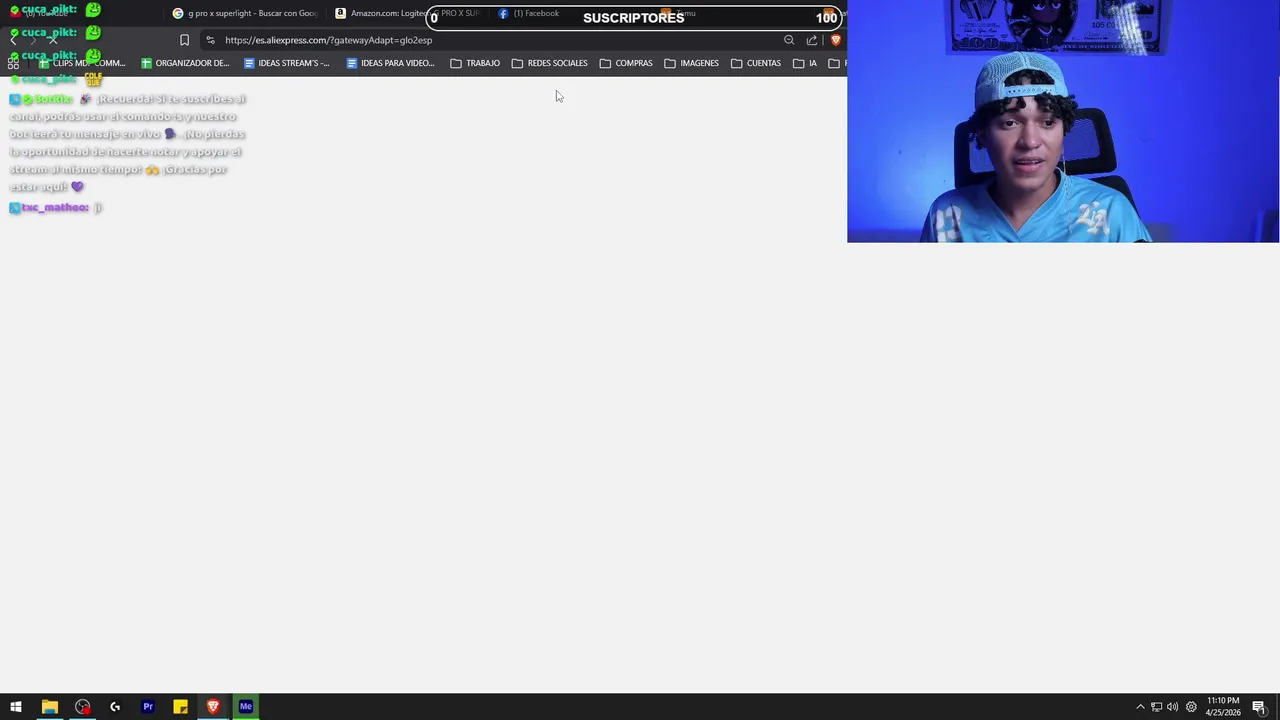
Task: Open the notification center icon
Action: click(1259, 707)
